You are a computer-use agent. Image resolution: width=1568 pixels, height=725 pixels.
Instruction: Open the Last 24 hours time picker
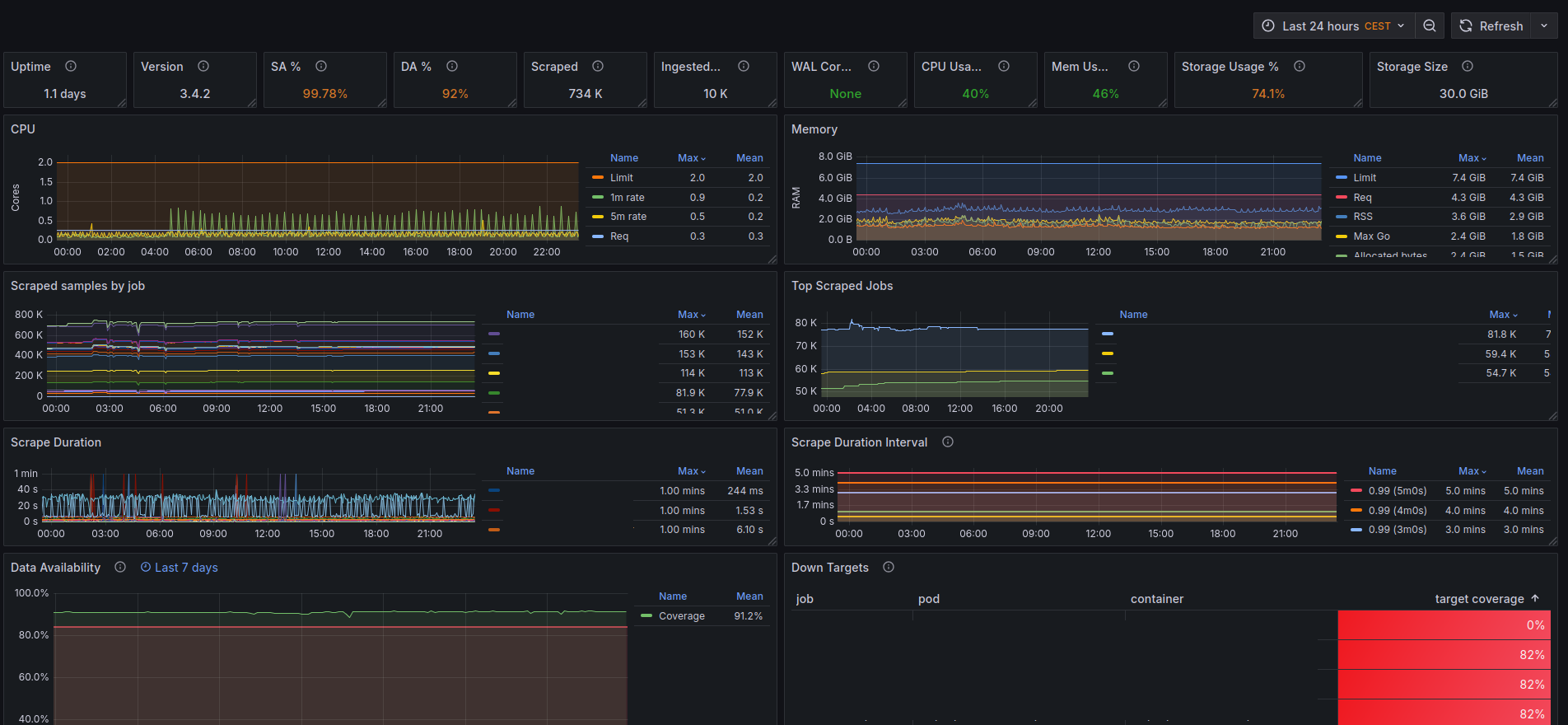(x=1334, y=26)
